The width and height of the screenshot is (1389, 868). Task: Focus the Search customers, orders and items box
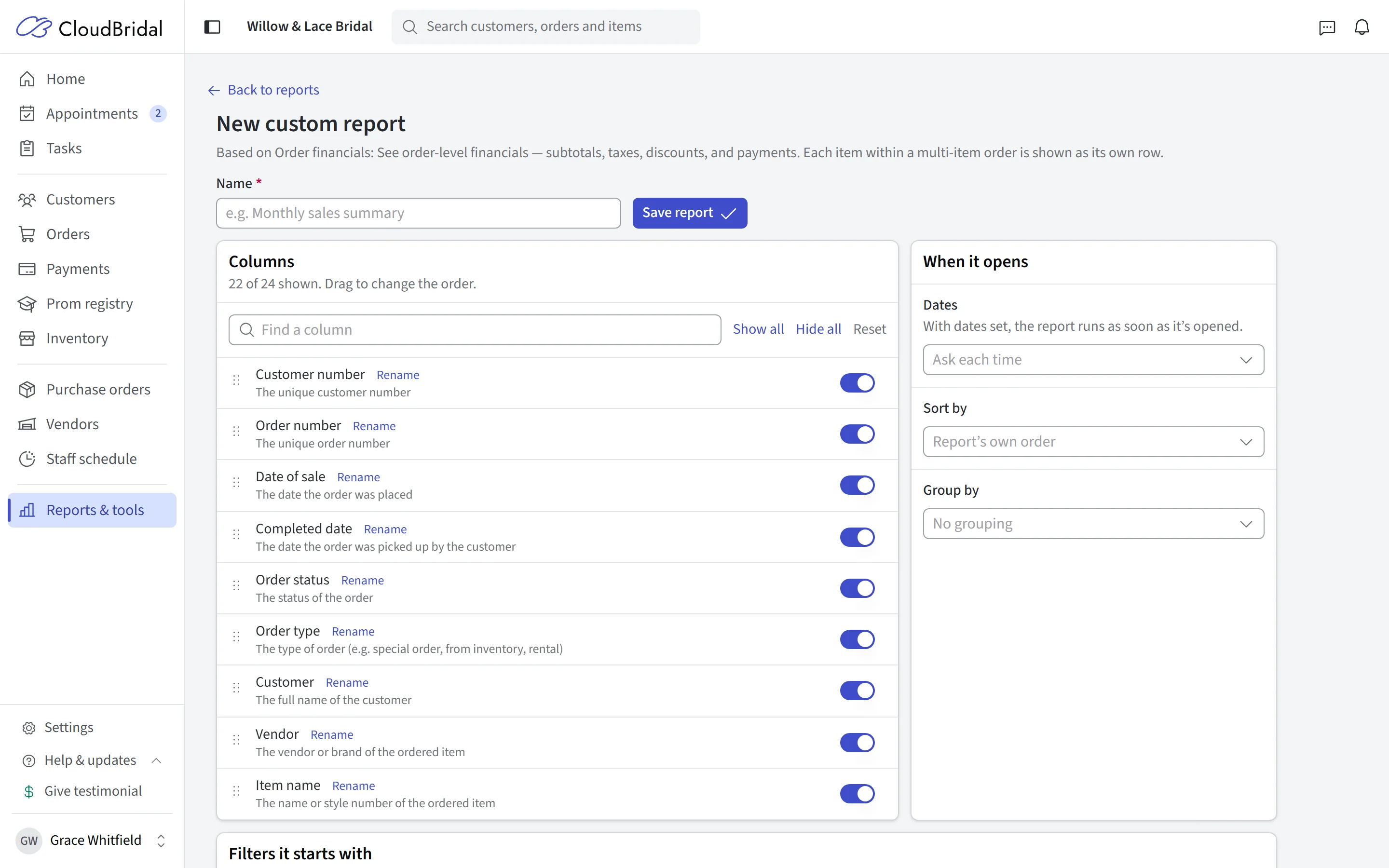tap(545, 27)
